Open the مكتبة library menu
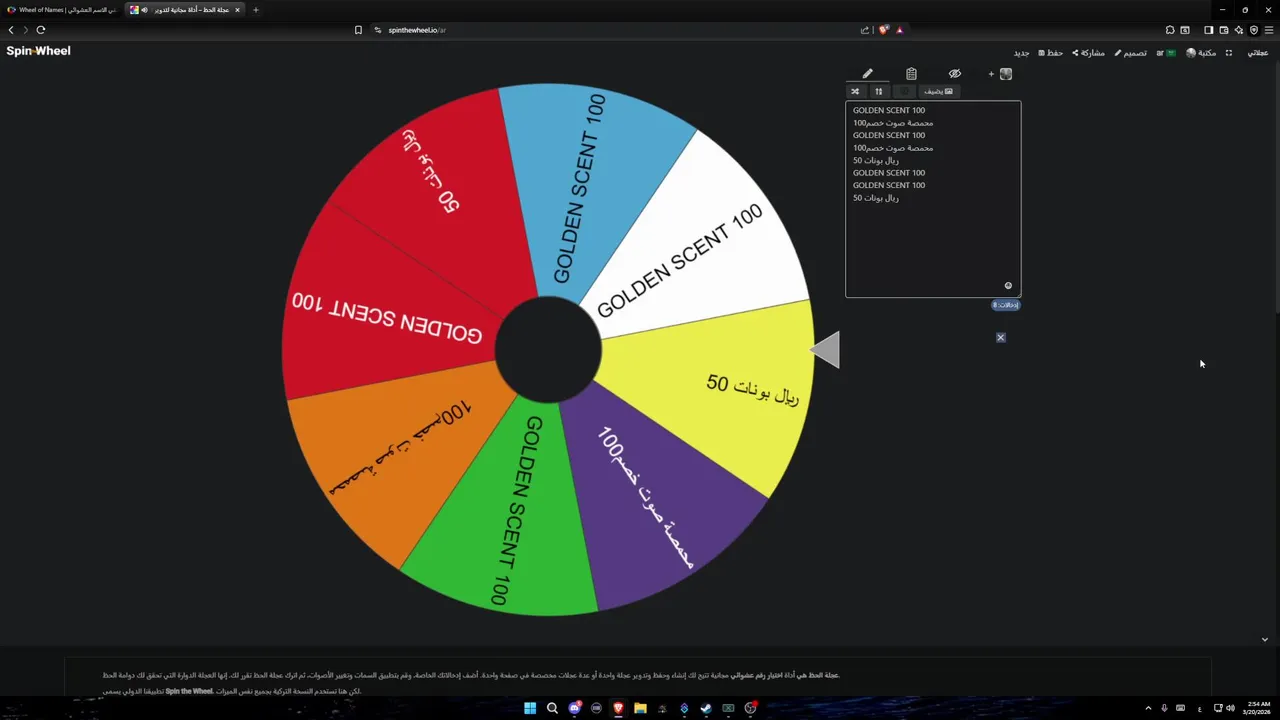This screenshot has height=720, width=1280. click(1201, 53)
